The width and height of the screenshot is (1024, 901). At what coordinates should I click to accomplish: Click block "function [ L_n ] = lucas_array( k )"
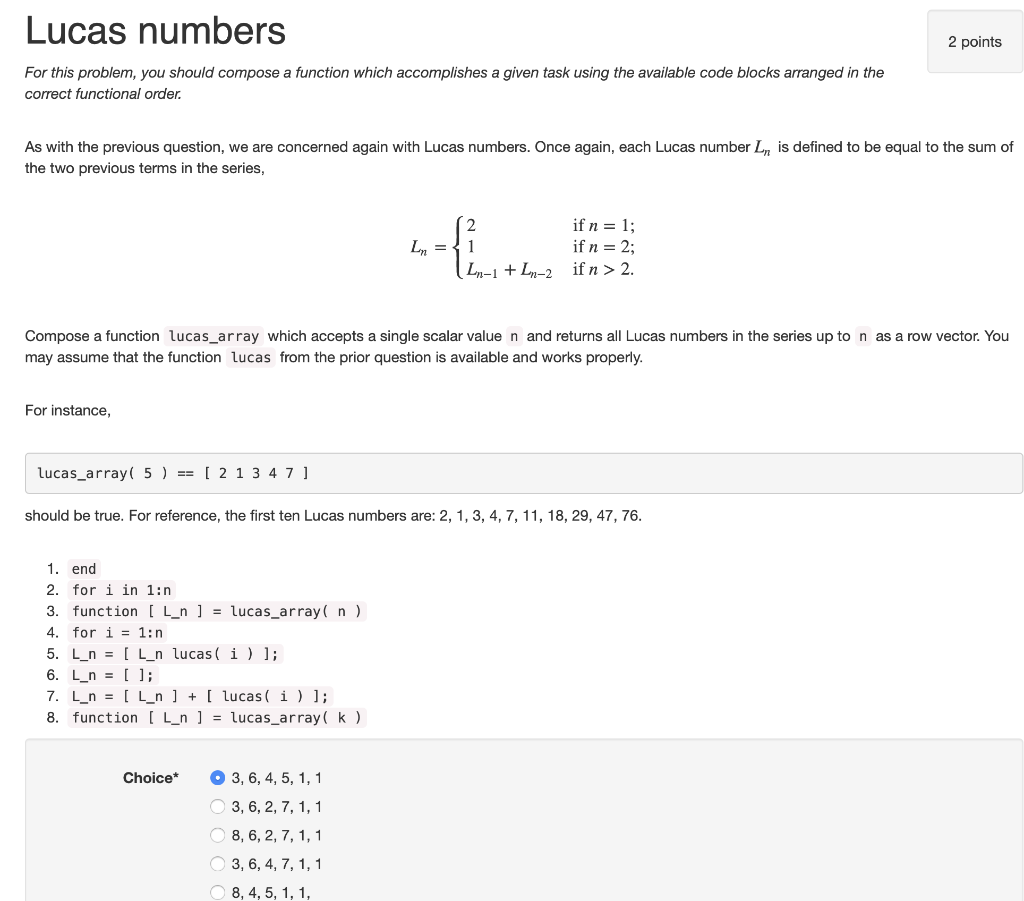pyautogui.click(x=216, y=717)
